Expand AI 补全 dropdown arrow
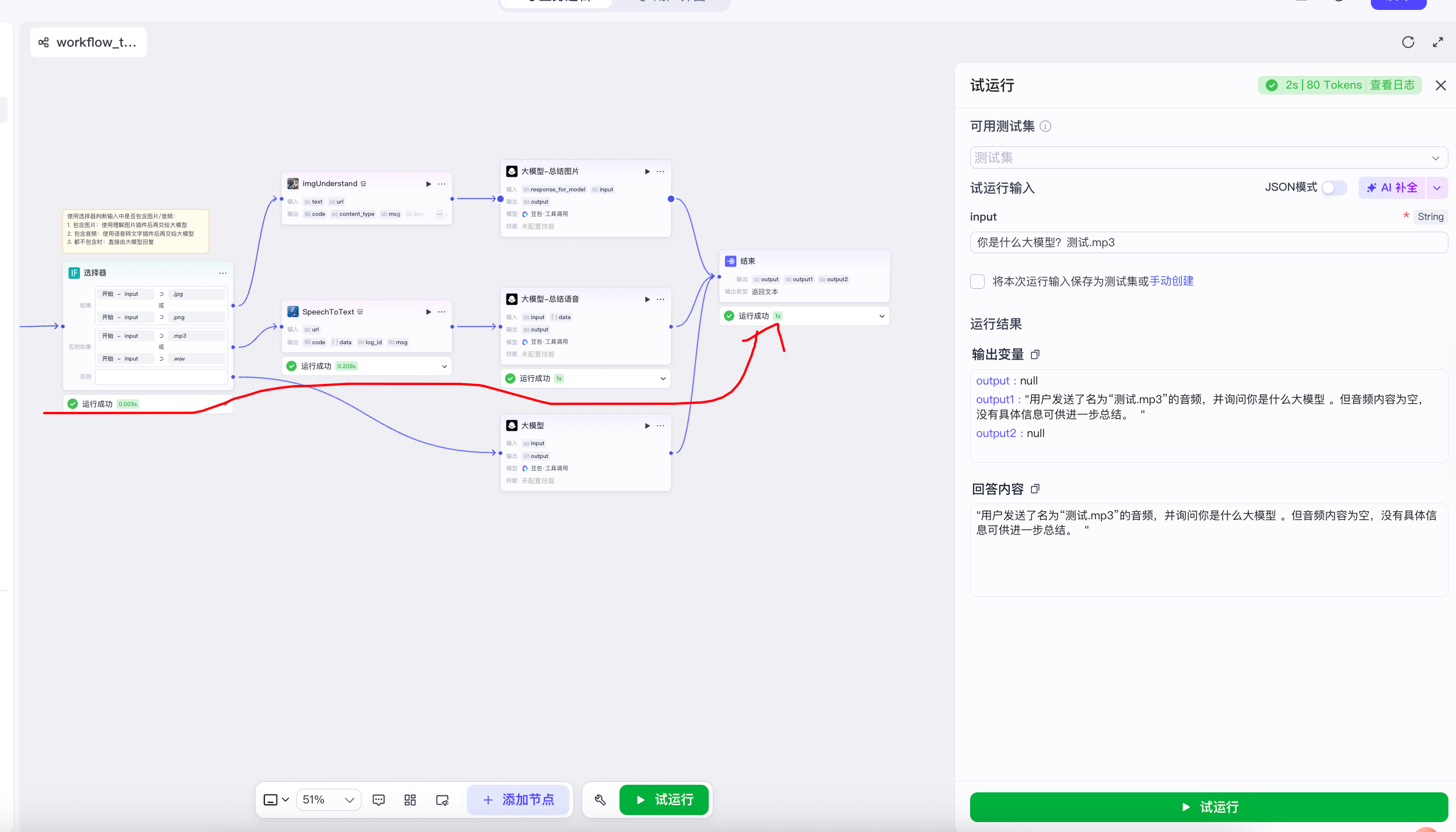Viewport: 1456px width, 832px height. tap(1437, 188)
